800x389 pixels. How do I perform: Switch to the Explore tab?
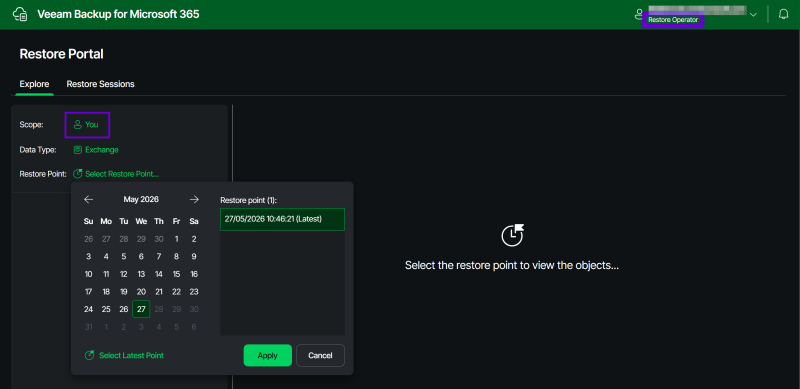[34, 84]
